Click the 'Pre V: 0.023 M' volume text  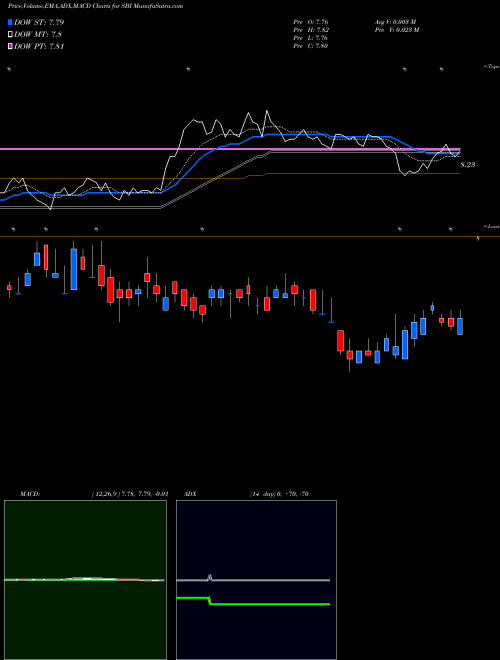click(x=396, y=30)
